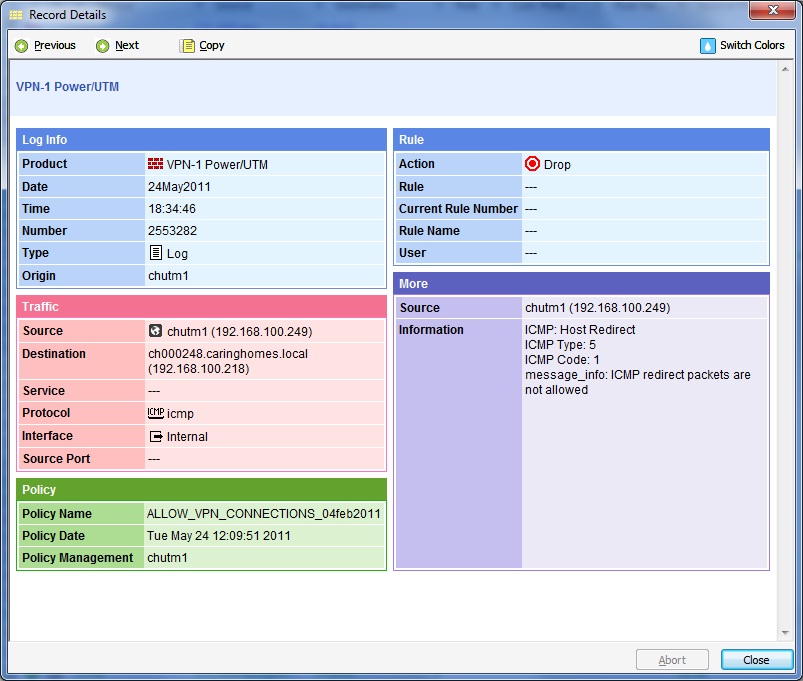Screen dimensions: 803x681
Task: Click the More section header
Action: pos(581,284)
